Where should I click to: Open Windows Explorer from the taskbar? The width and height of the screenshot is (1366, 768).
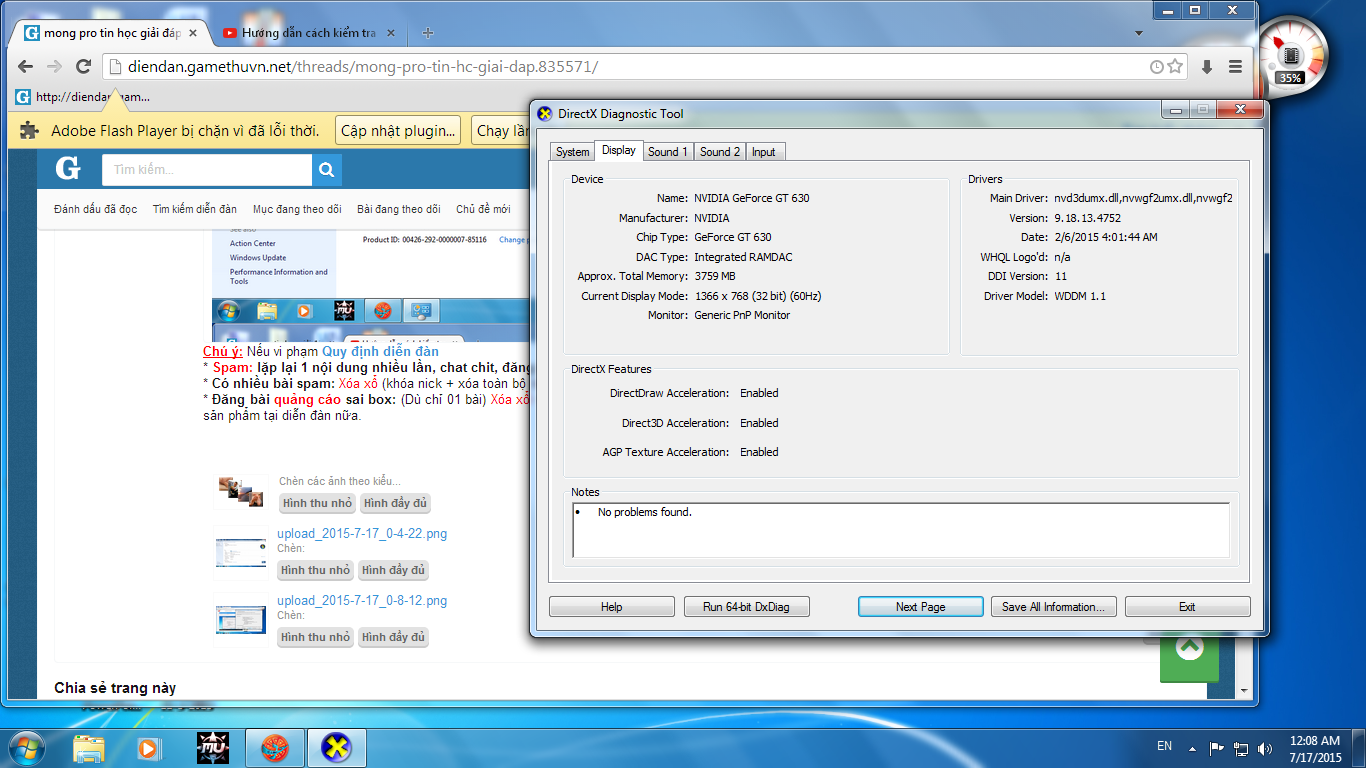(x=89, y=747)
